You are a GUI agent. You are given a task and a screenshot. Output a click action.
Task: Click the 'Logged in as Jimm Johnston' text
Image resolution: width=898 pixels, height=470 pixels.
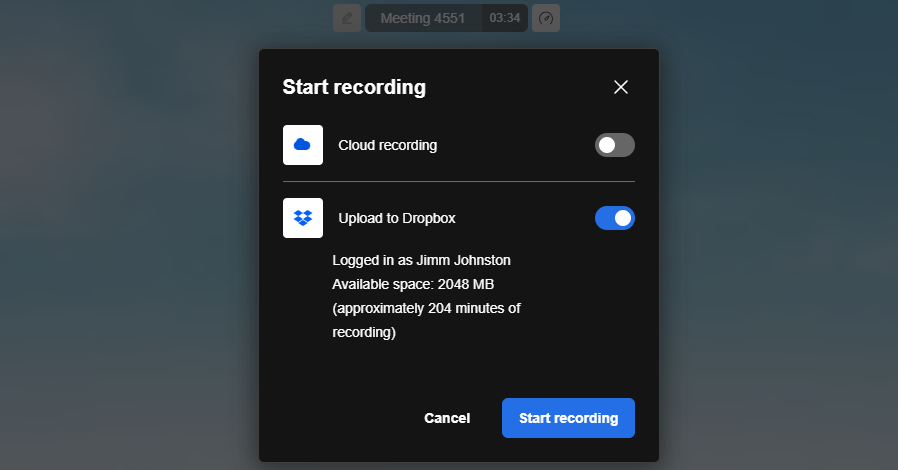(x=422, y=260)
